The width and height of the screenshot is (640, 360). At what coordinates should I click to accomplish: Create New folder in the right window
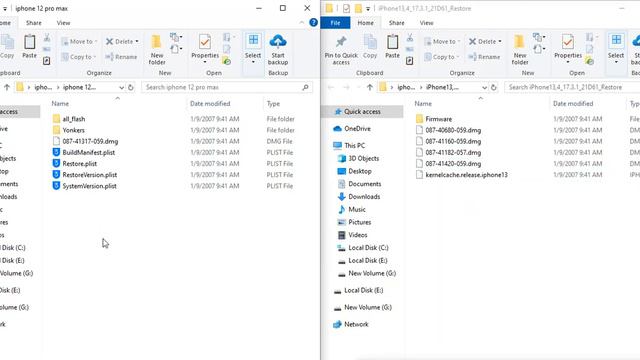[x=520, y=50]
